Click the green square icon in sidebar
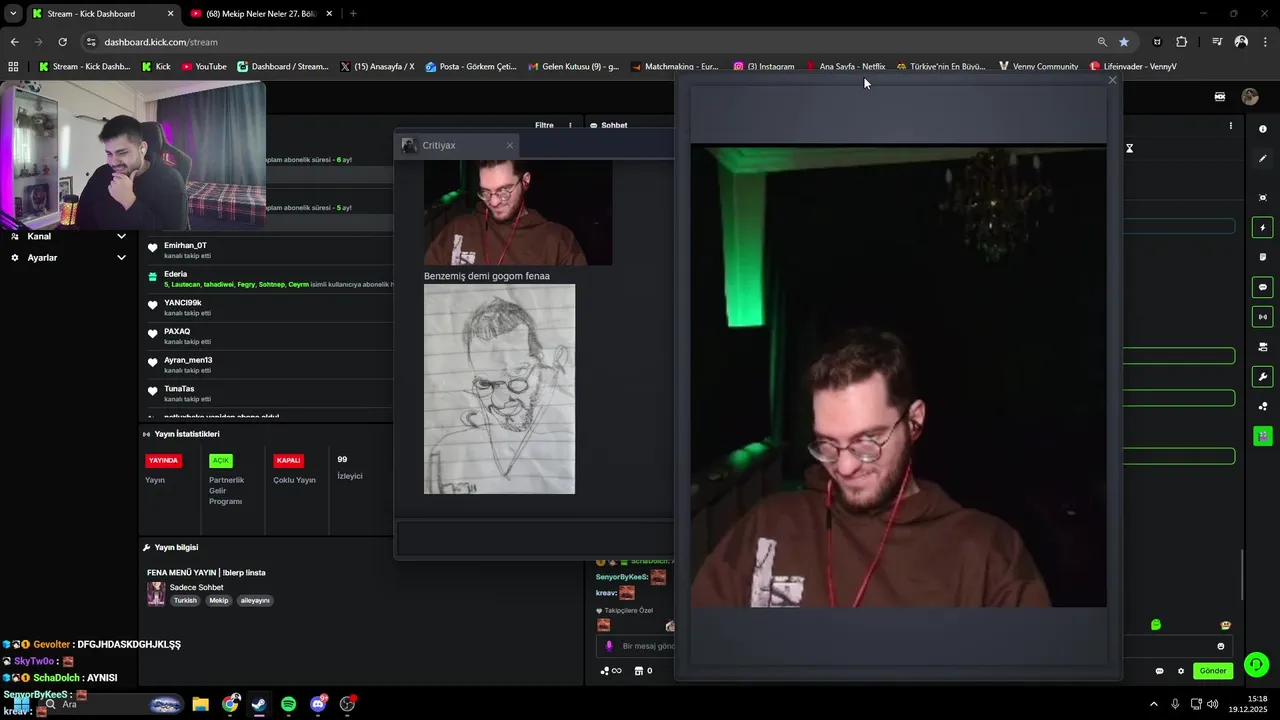This screenshot has width=1280, height=720. 1262,436
